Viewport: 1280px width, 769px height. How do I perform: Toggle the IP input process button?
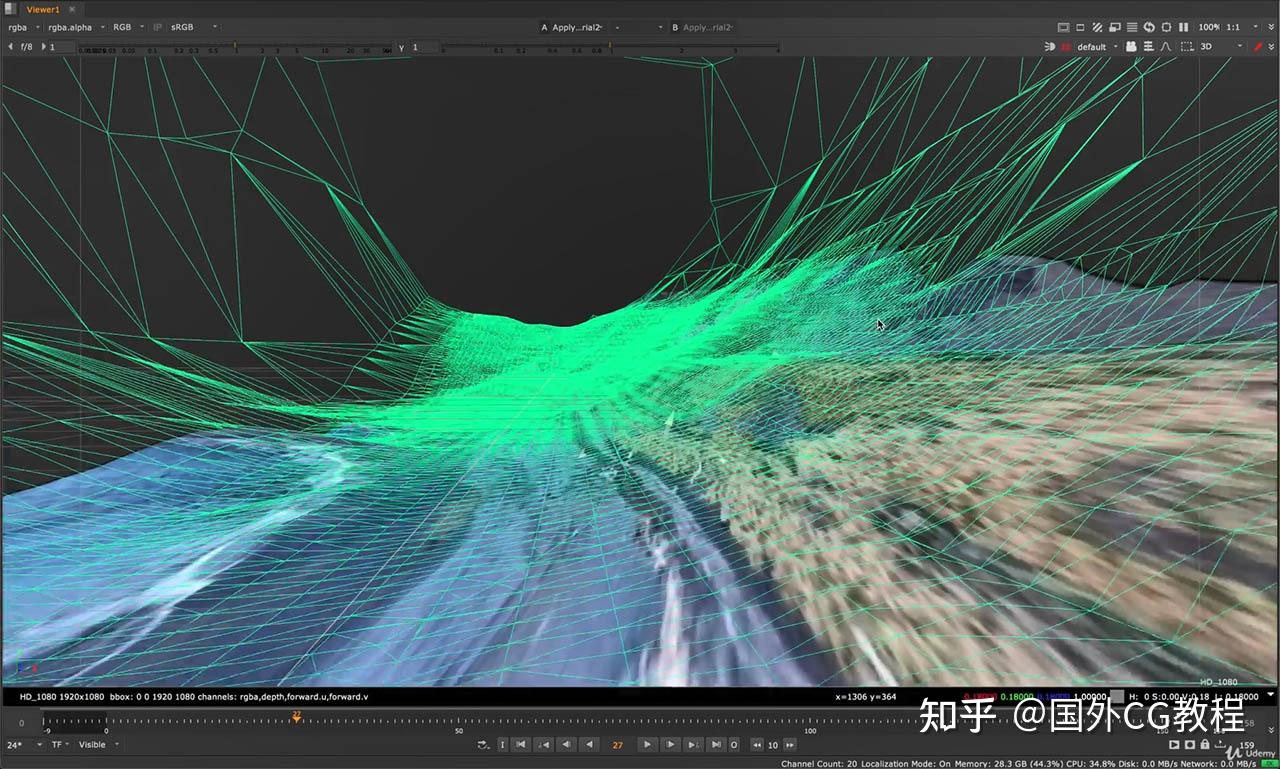pos(157,27)
